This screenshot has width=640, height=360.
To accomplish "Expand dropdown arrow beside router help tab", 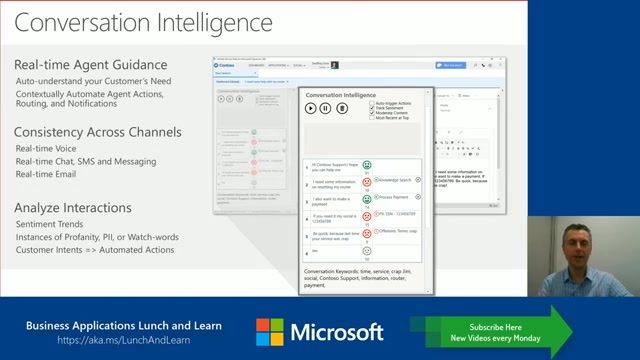I will 287,82.
